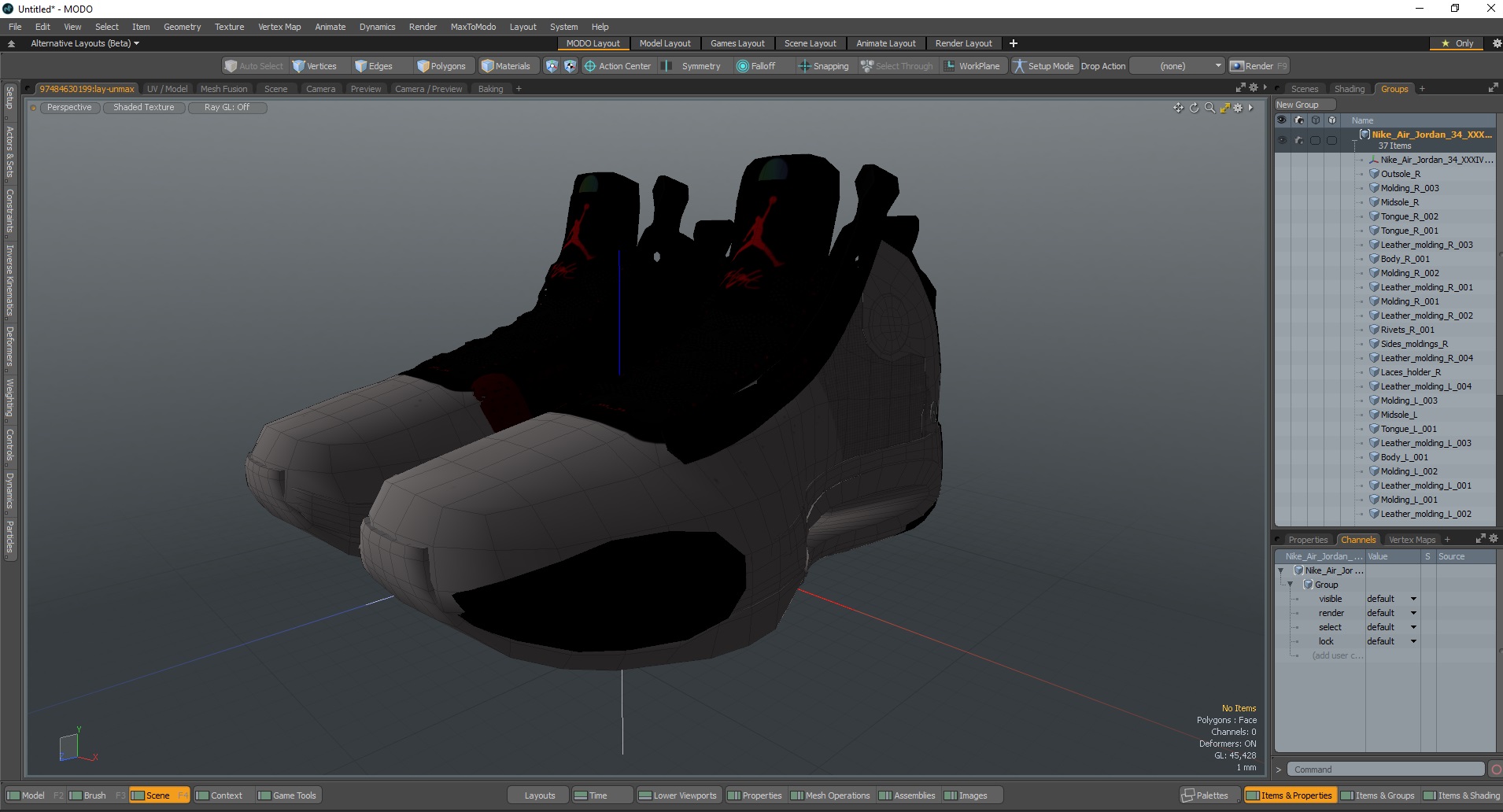This screenshot has height=812, width=1503.
Task: Click Layouts button in bottom bar
Action: coord(539,795)
